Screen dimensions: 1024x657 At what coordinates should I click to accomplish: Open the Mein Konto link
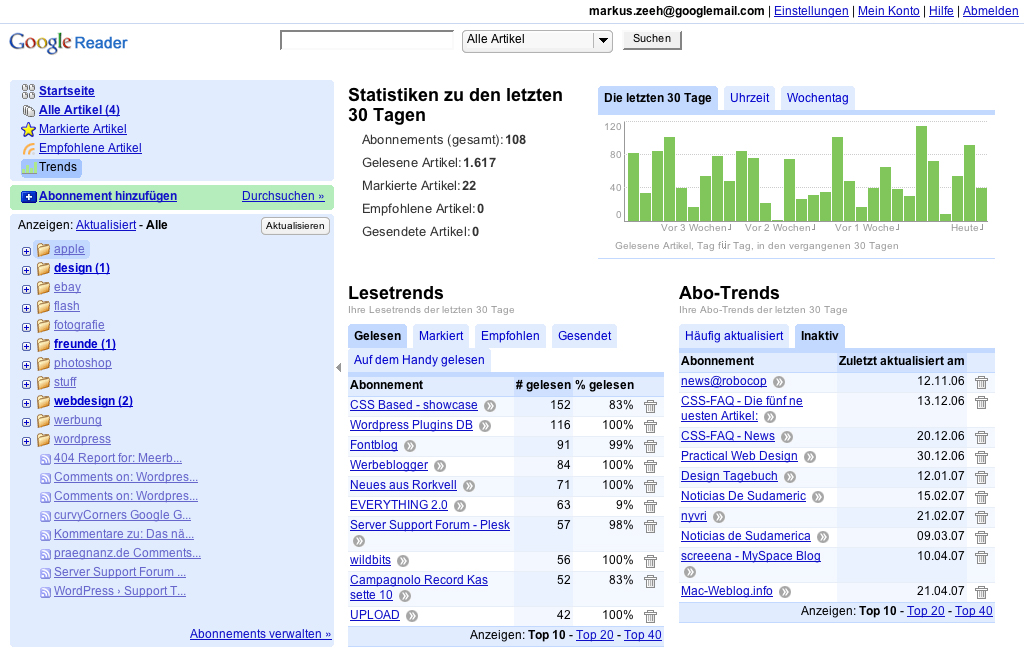pyautogui.click(x=888, y=11)
